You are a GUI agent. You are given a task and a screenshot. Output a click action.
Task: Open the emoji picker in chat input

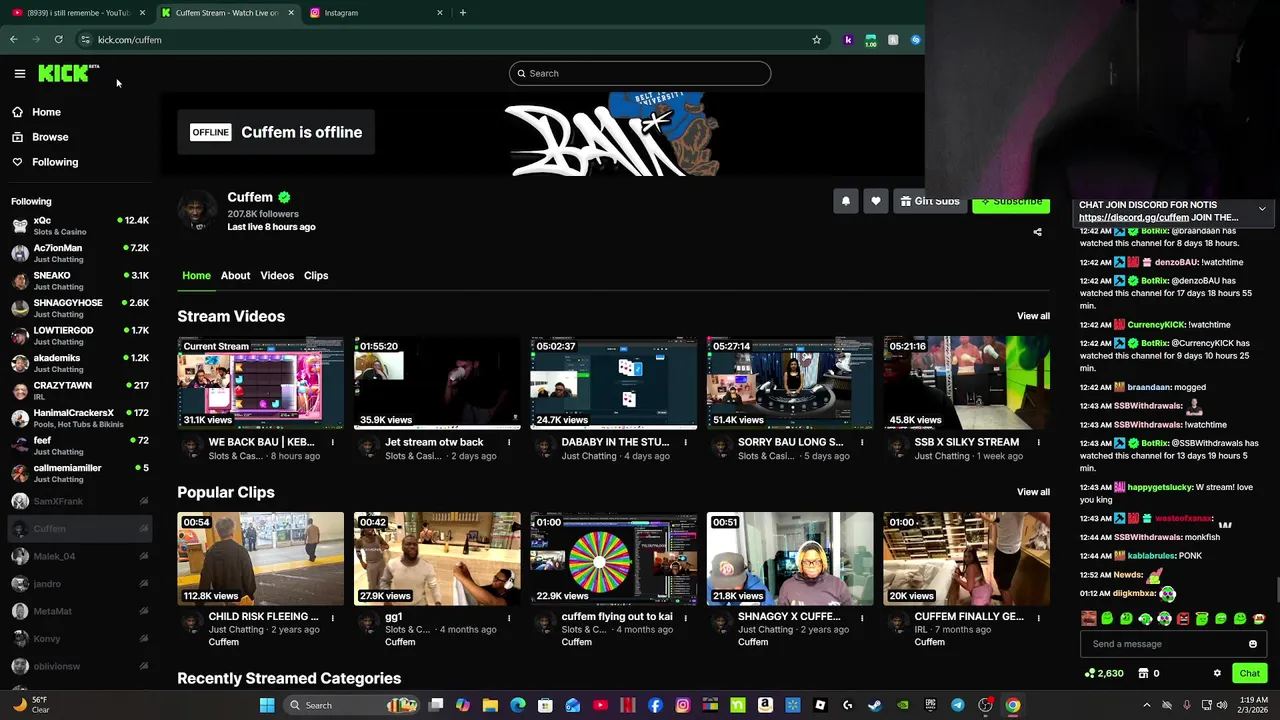tap(1252, 644)
